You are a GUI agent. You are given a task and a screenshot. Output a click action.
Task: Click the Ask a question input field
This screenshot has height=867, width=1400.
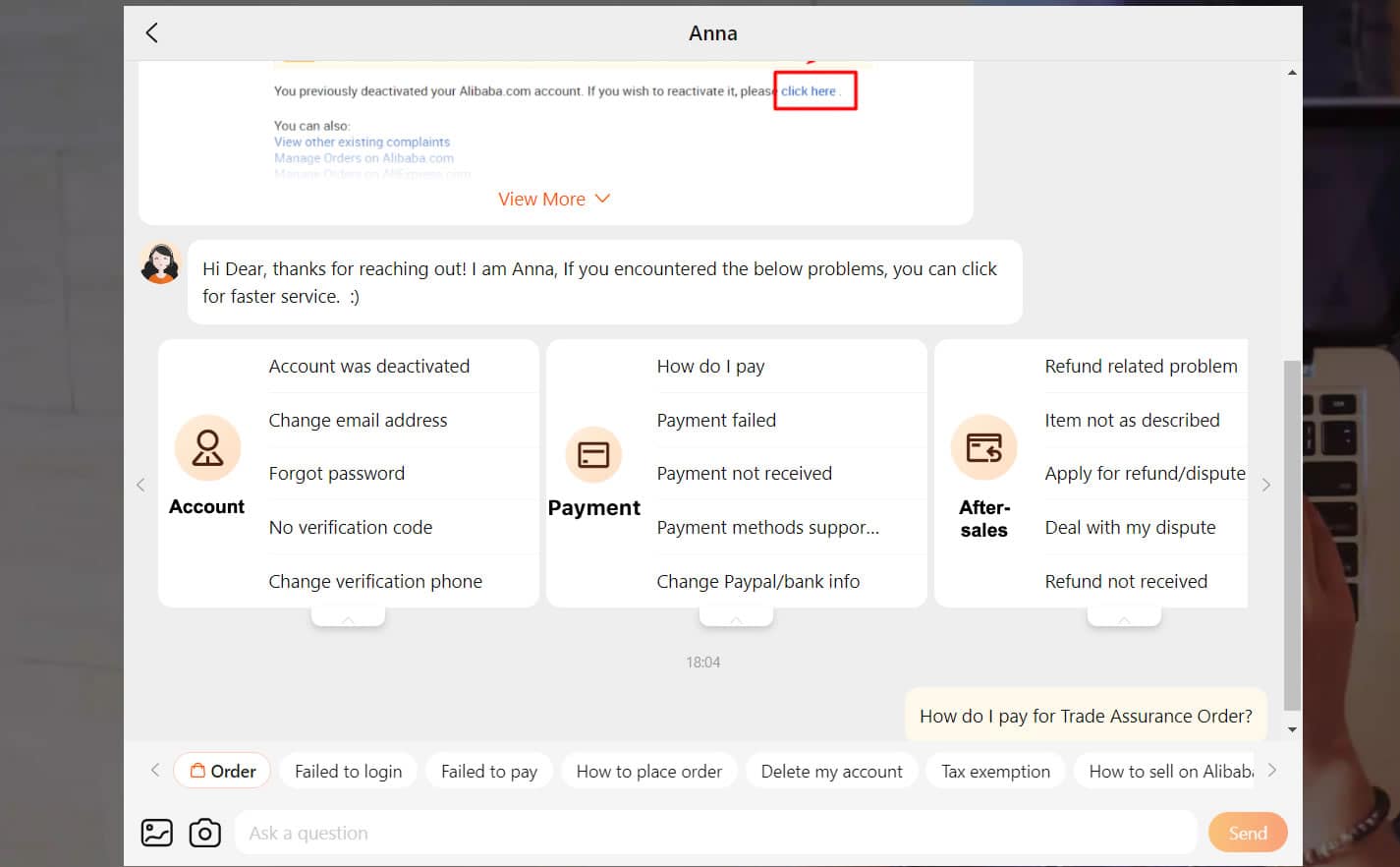coord(688,832)
